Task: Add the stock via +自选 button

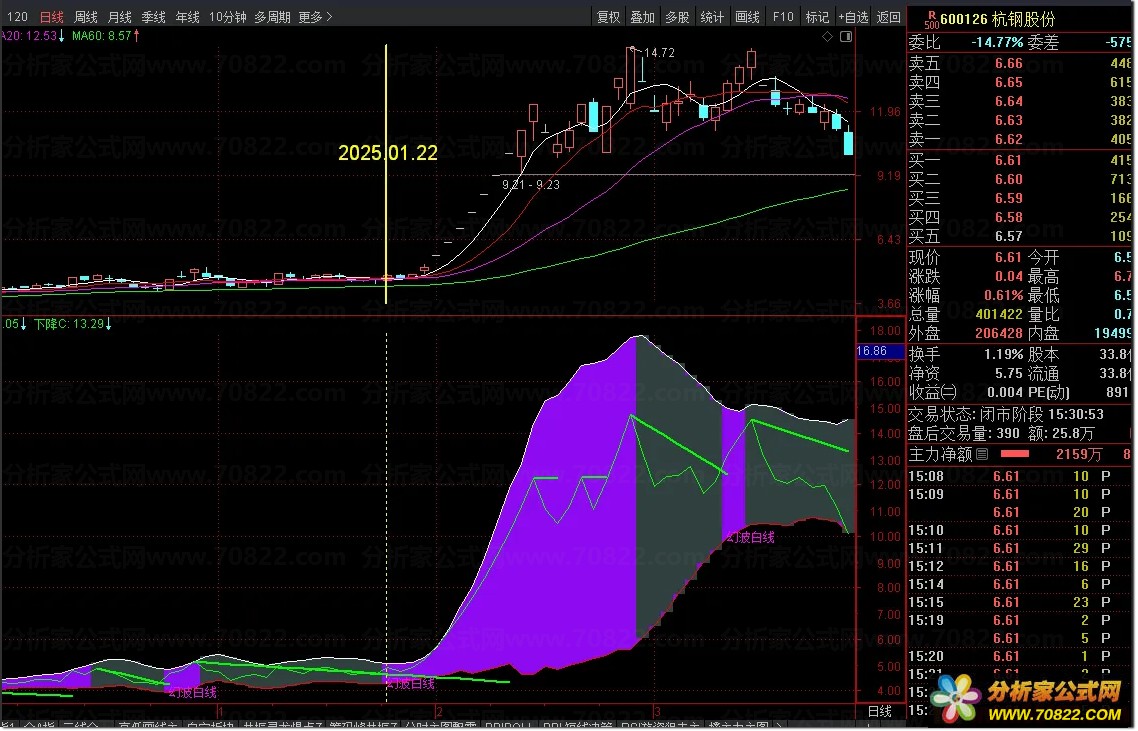Action: pos(853,17)
